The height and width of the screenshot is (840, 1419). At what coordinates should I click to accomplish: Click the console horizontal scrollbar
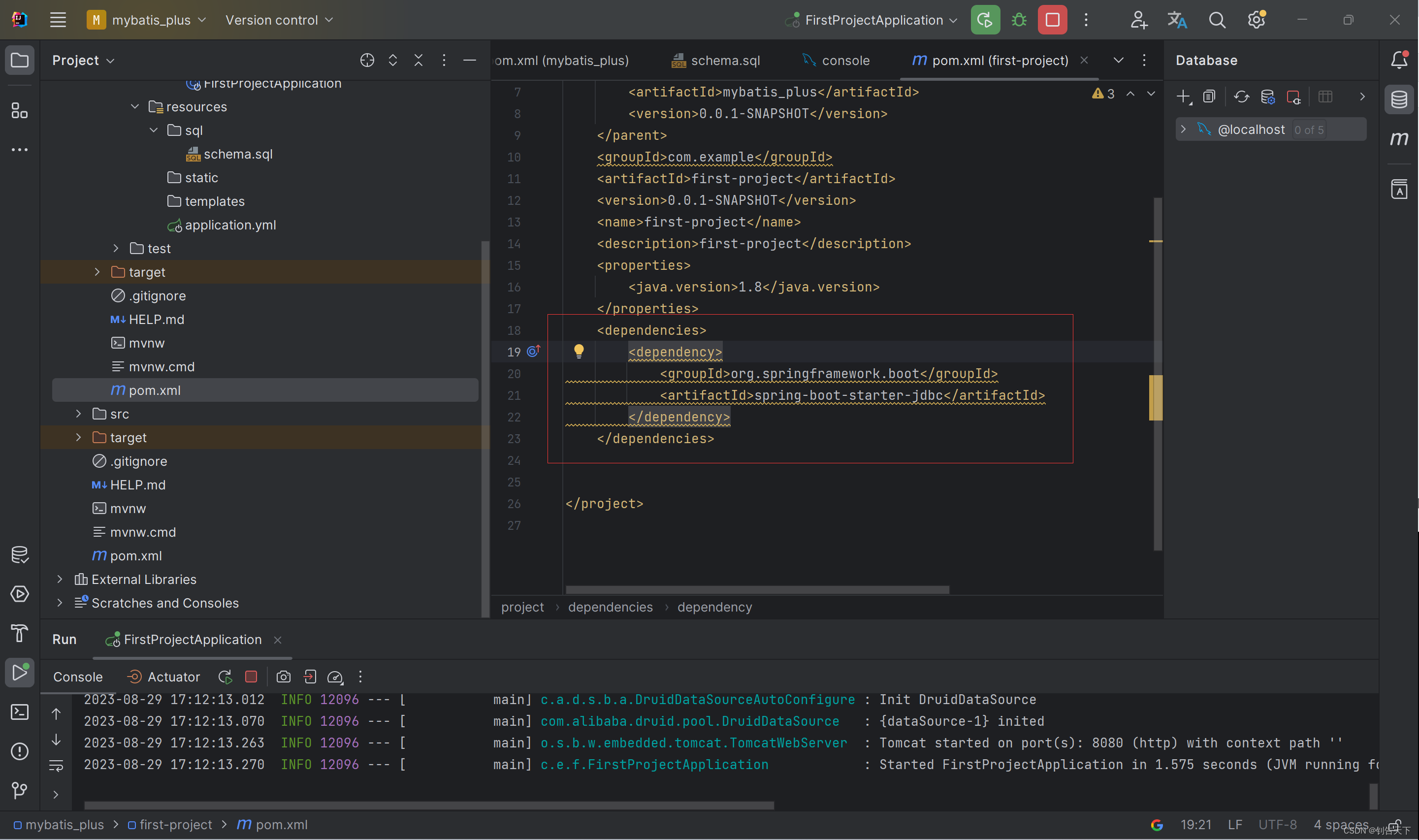429,805
